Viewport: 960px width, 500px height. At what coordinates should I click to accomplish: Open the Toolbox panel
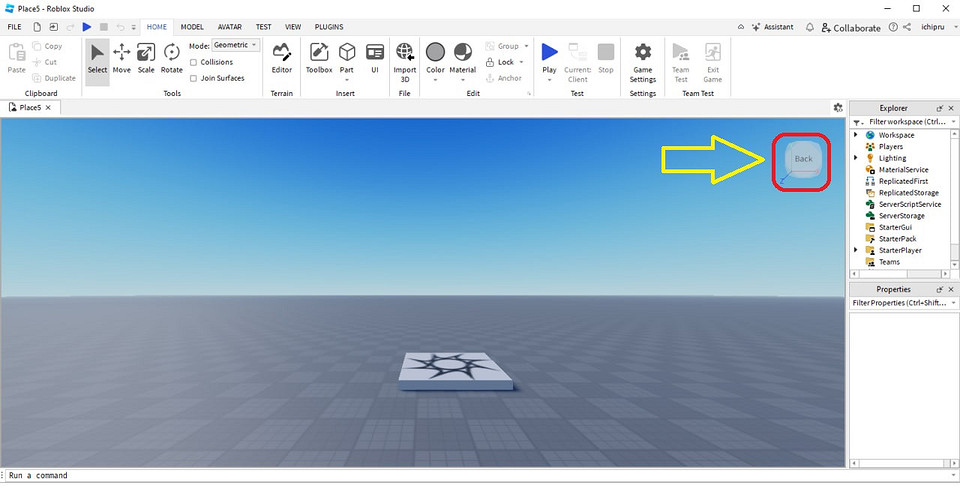319,57
